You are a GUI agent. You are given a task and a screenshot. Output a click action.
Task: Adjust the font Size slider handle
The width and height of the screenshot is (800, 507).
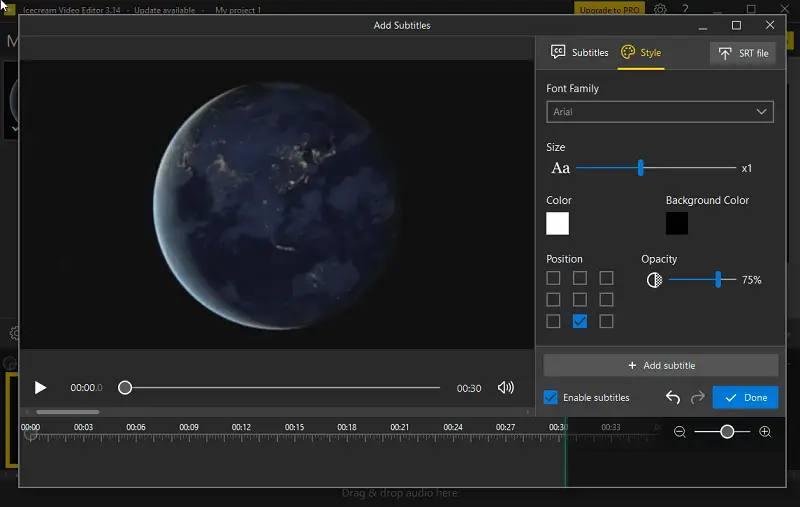641,168
